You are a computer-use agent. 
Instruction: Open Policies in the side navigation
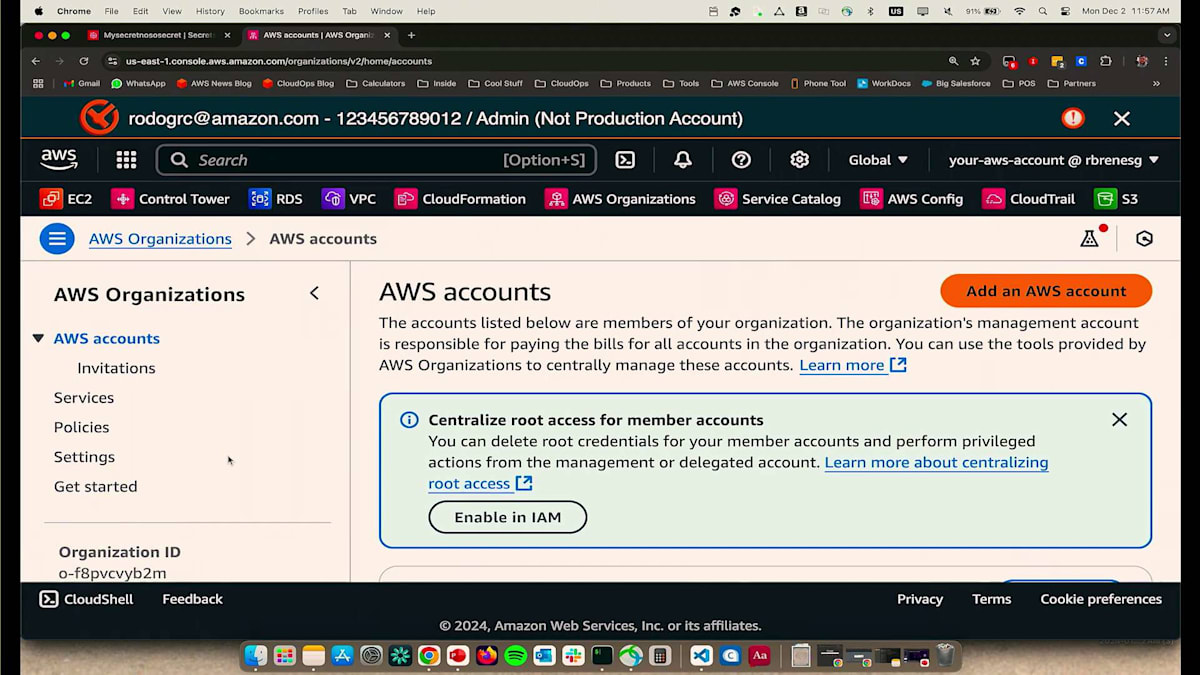tap(81, 427)
